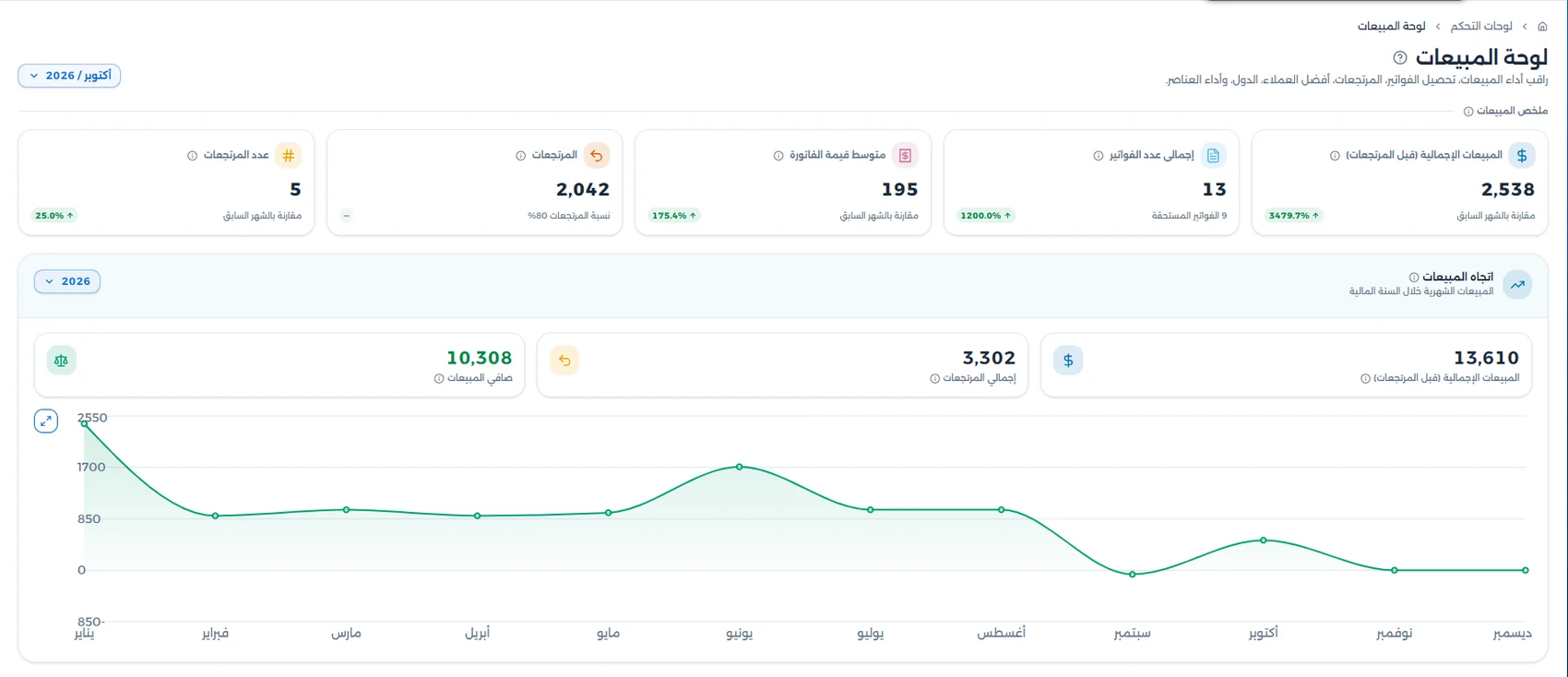The width and height of the screenshot is (1568, 677).
Task: Click the 175.4% growth badge
Action: coord(674,216)
